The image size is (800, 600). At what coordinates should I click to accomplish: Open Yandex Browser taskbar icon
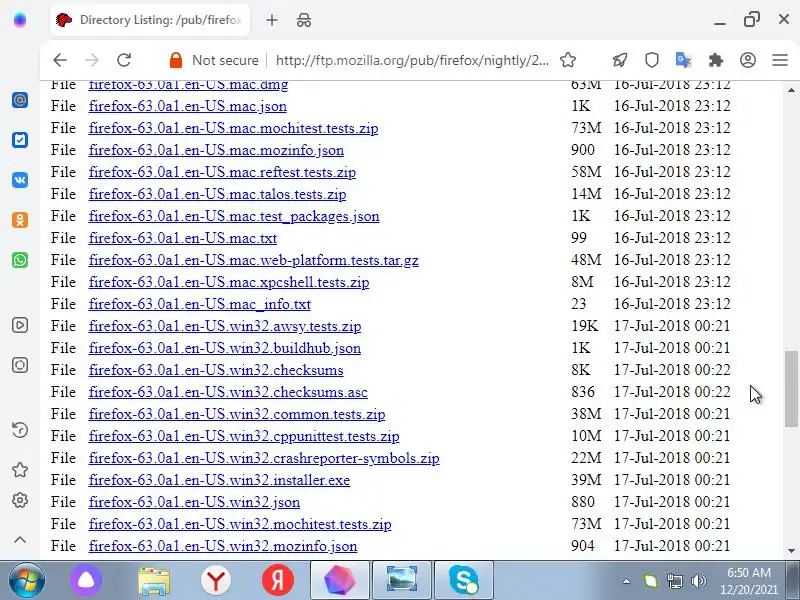[x=216, y=581]
